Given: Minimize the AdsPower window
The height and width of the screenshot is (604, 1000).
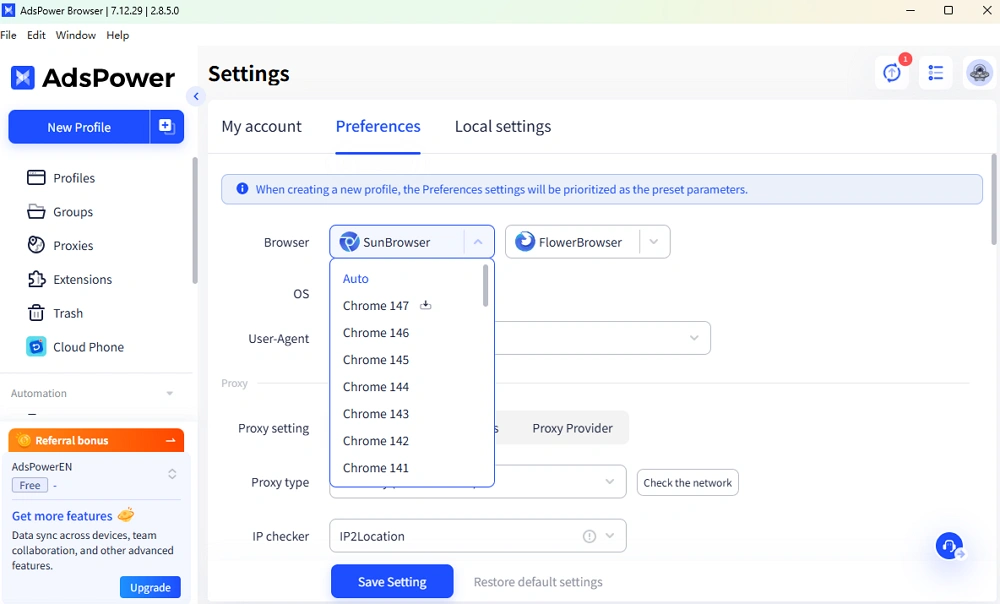Looking at the screenshot, I should (x=911, y=11).
